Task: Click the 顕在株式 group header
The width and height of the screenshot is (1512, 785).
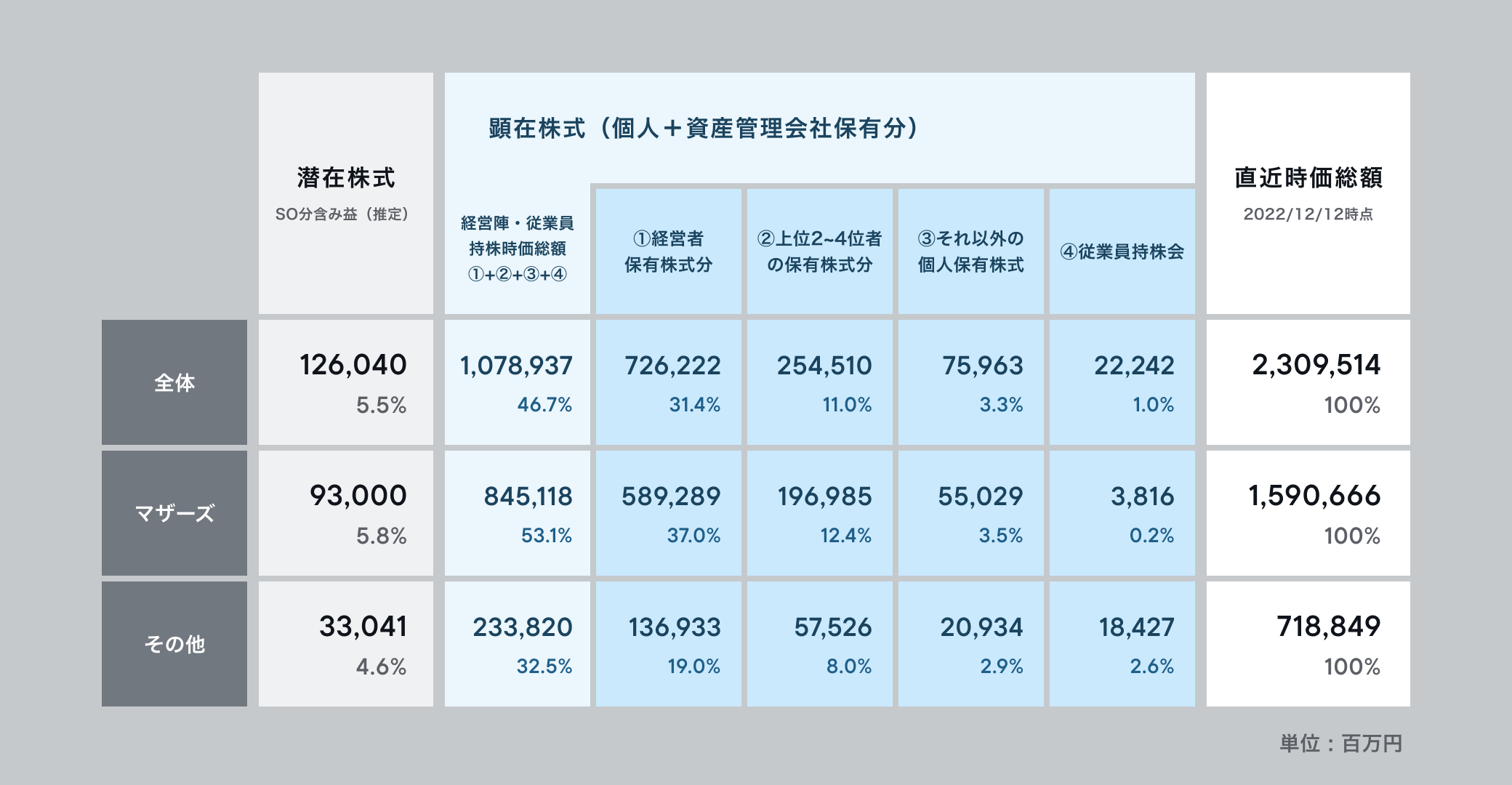Action: (x=702, y=129)
